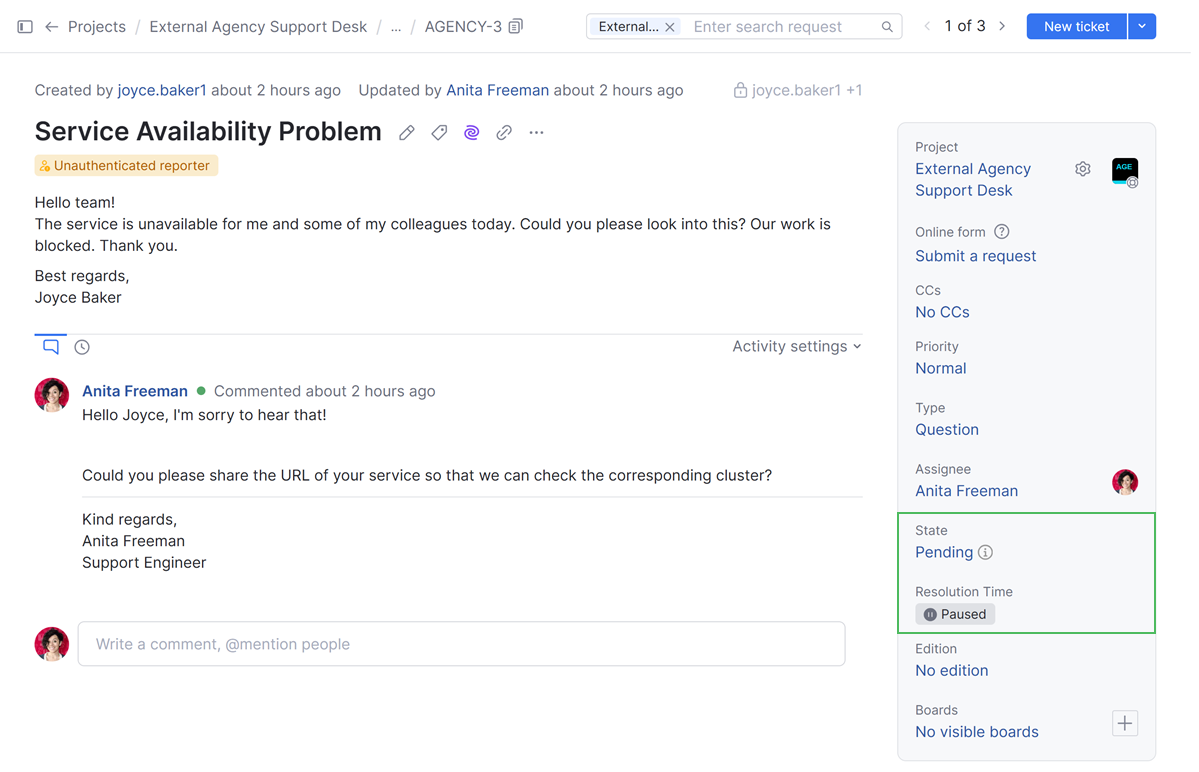Open the Pending state selector

point(943,552)
